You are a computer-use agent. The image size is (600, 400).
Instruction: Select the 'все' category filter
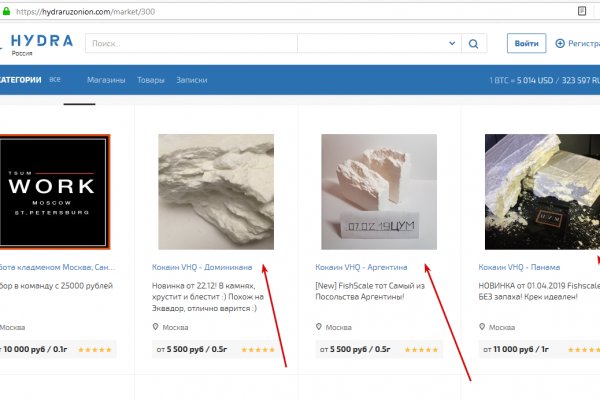[55, 79]
